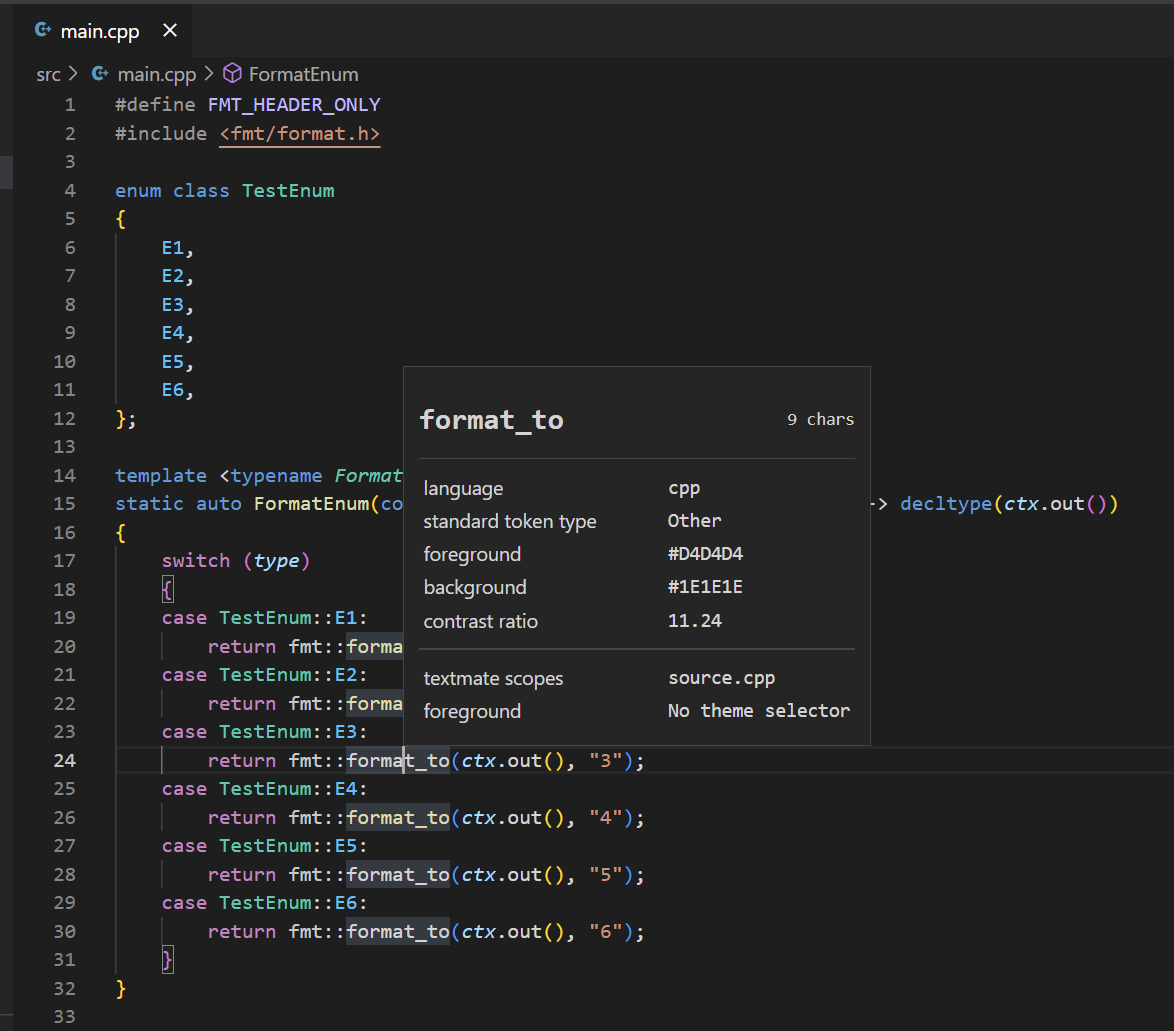Click case TestEnum::E4 label
The image size is (1174, 1031).
pos(264,788)
